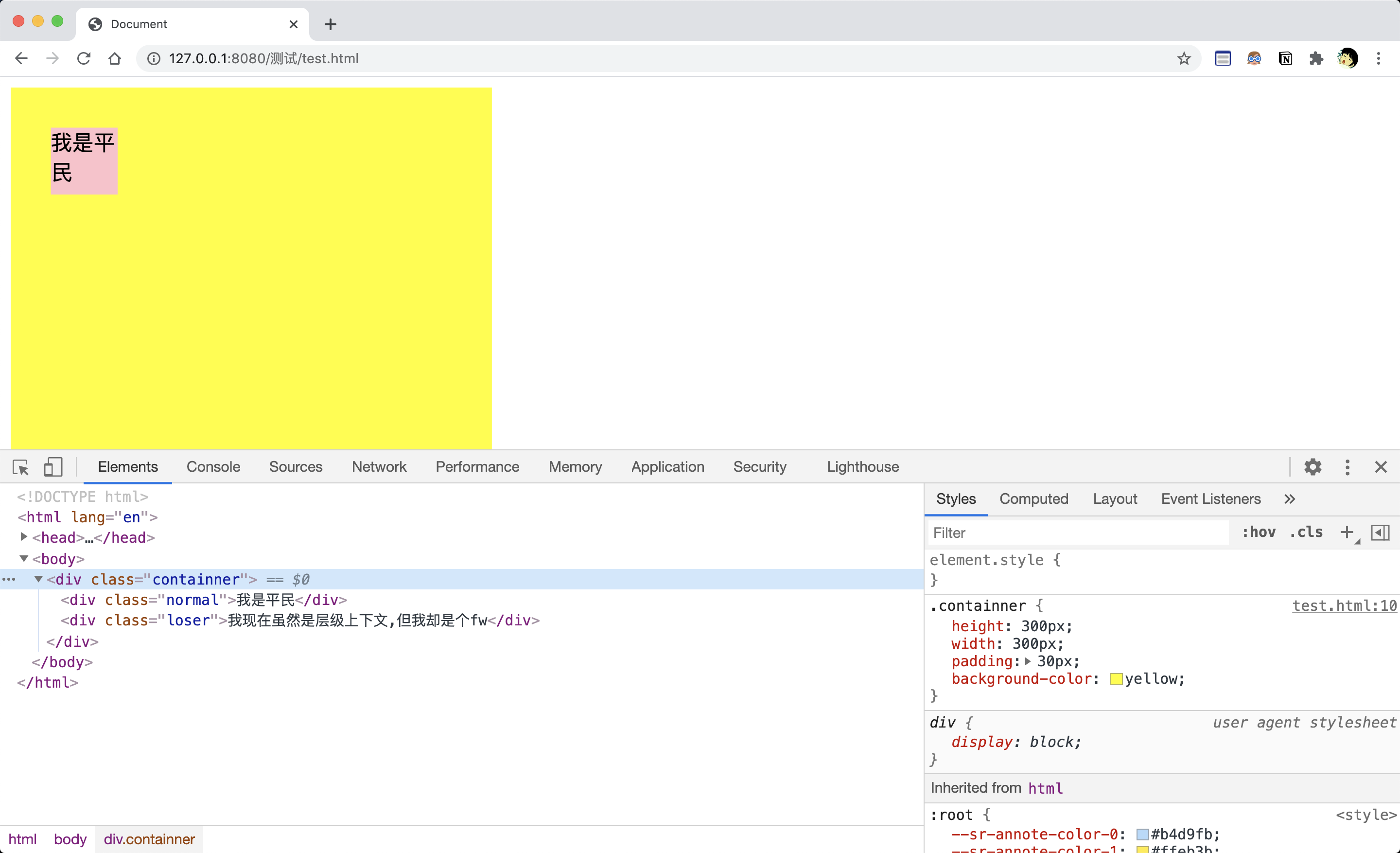The width and height of the screenshot is (1400, 853).
Task: Toggle the .cls class editor button
Action: tap(1306, 533)
